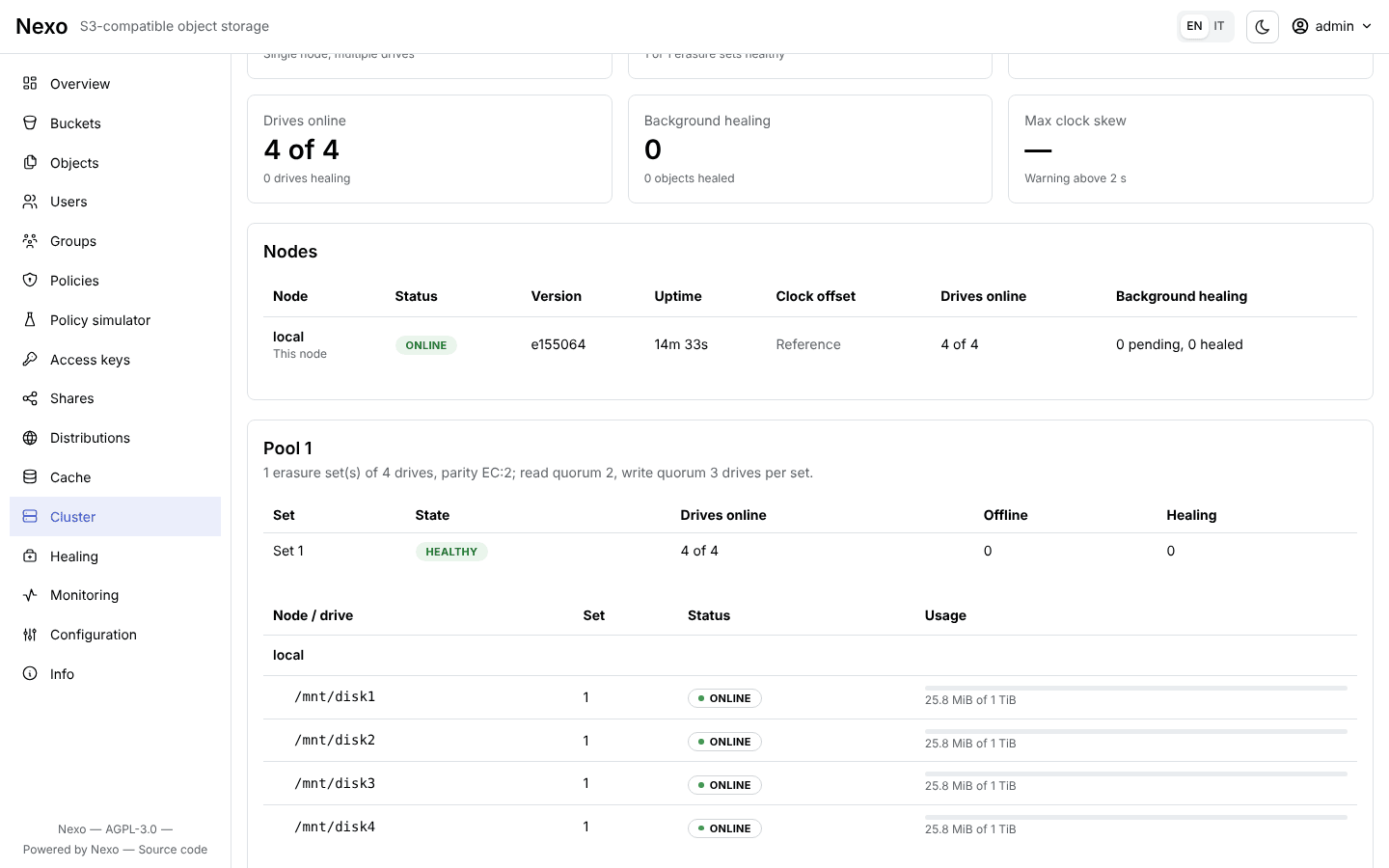1389x868 pixels.
Task: Click the Monitoring activity pulse icon
Action: click(x=30, y=595)
